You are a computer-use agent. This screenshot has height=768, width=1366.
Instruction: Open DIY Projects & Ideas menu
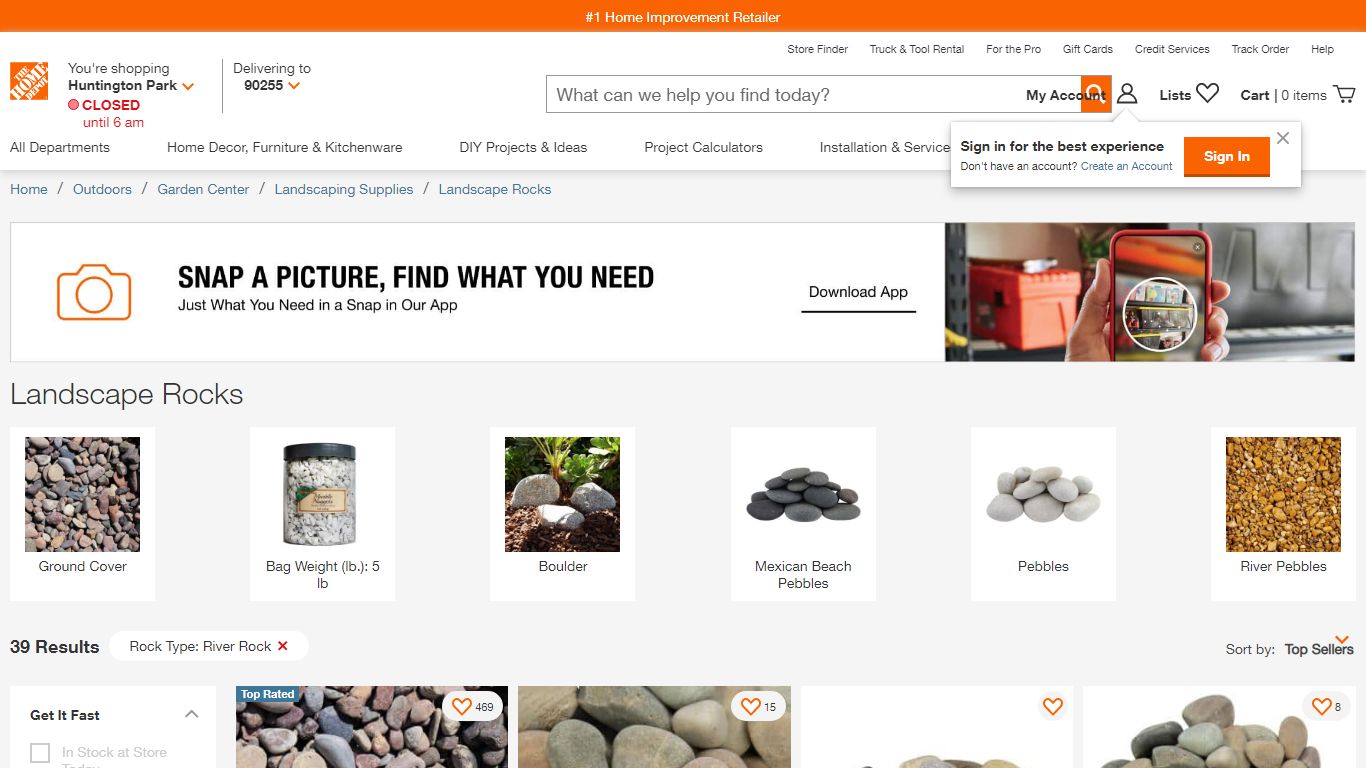click(523, 147)
